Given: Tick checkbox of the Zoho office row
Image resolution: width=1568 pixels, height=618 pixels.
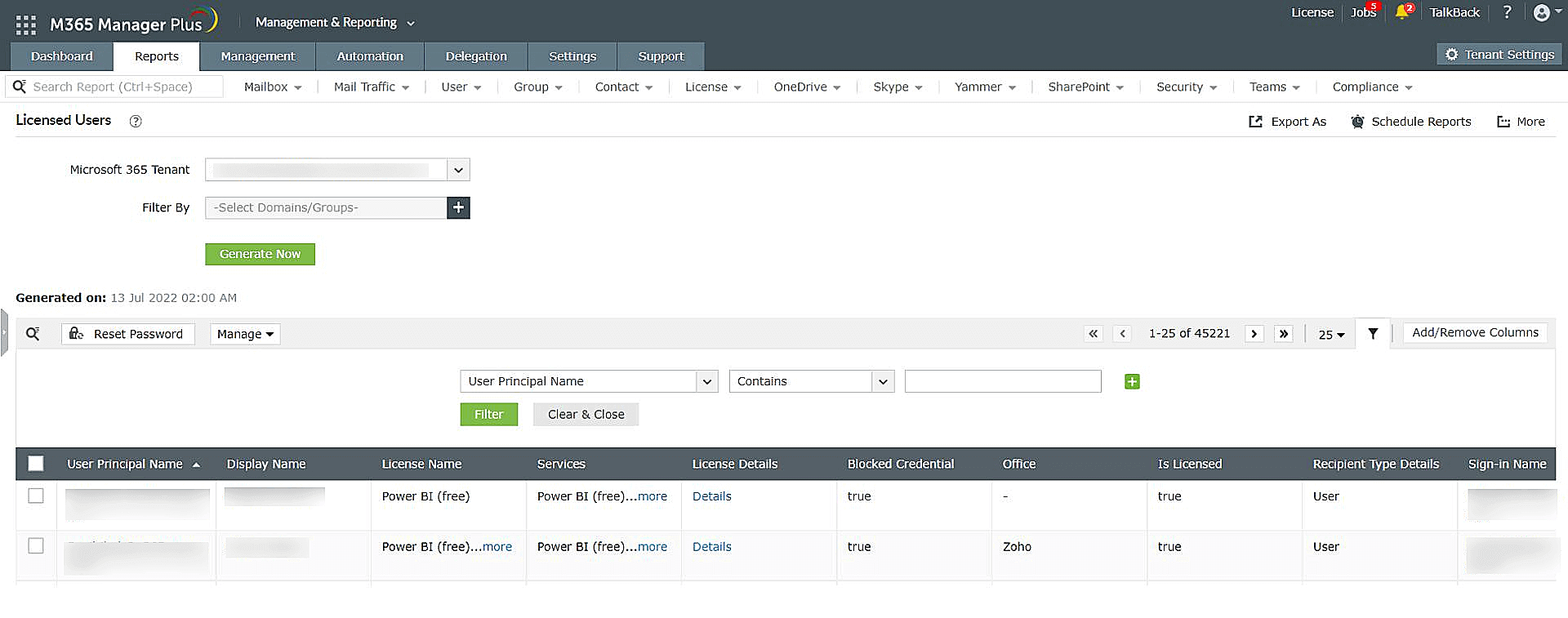Looking at the screenshot, I should (x=36, y=545).
